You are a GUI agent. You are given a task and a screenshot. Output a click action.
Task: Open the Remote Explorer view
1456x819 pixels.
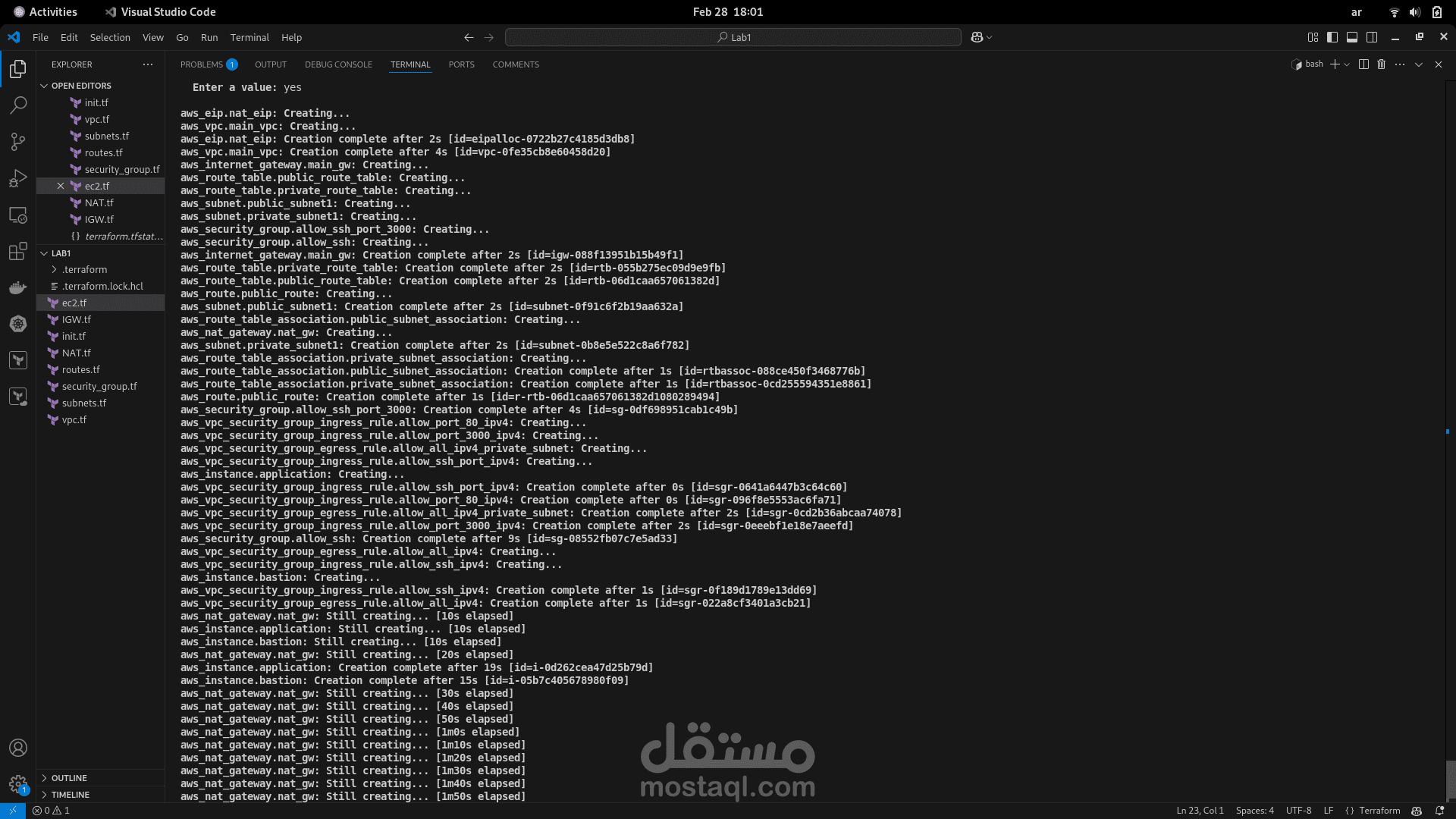coord(18,215)
